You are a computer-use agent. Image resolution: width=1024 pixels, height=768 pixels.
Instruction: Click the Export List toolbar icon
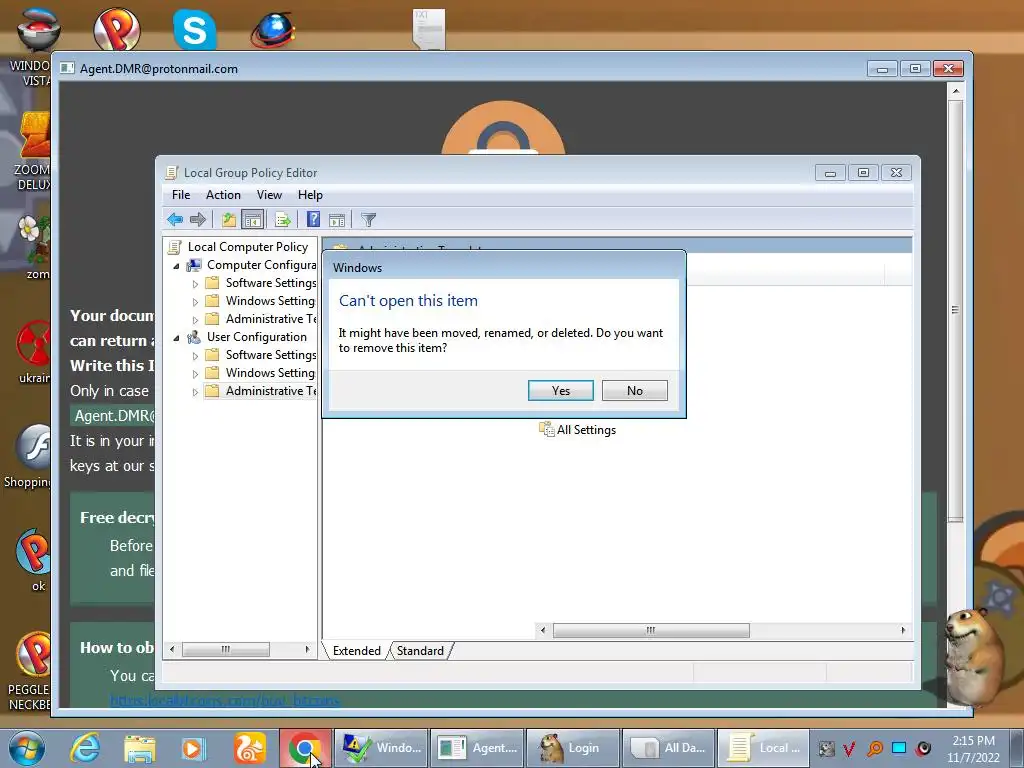[283, 219]
